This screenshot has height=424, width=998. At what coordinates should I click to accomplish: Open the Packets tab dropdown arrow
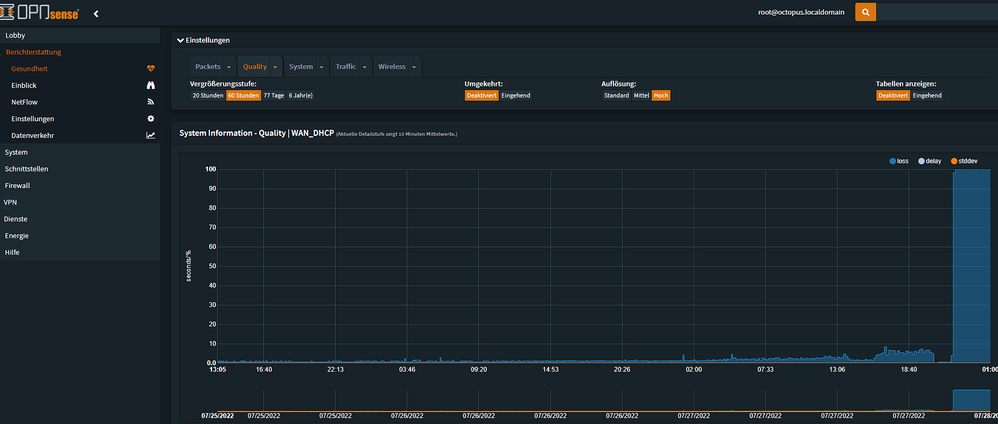(x=228, y=67)
